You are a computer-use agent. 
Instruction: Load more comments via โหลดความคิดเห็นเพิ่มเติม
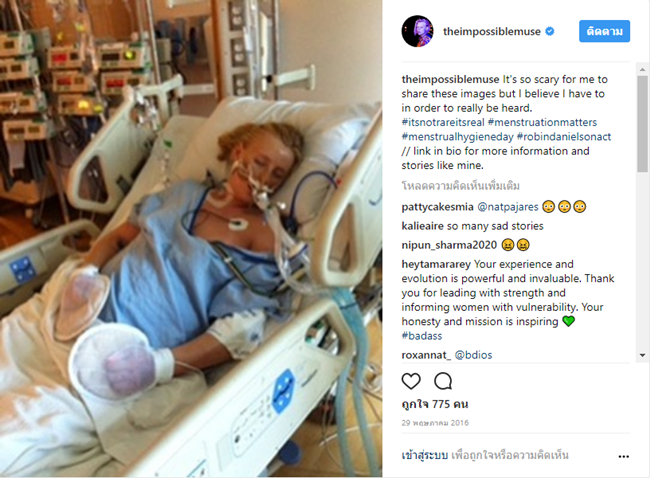click(461, 186)
